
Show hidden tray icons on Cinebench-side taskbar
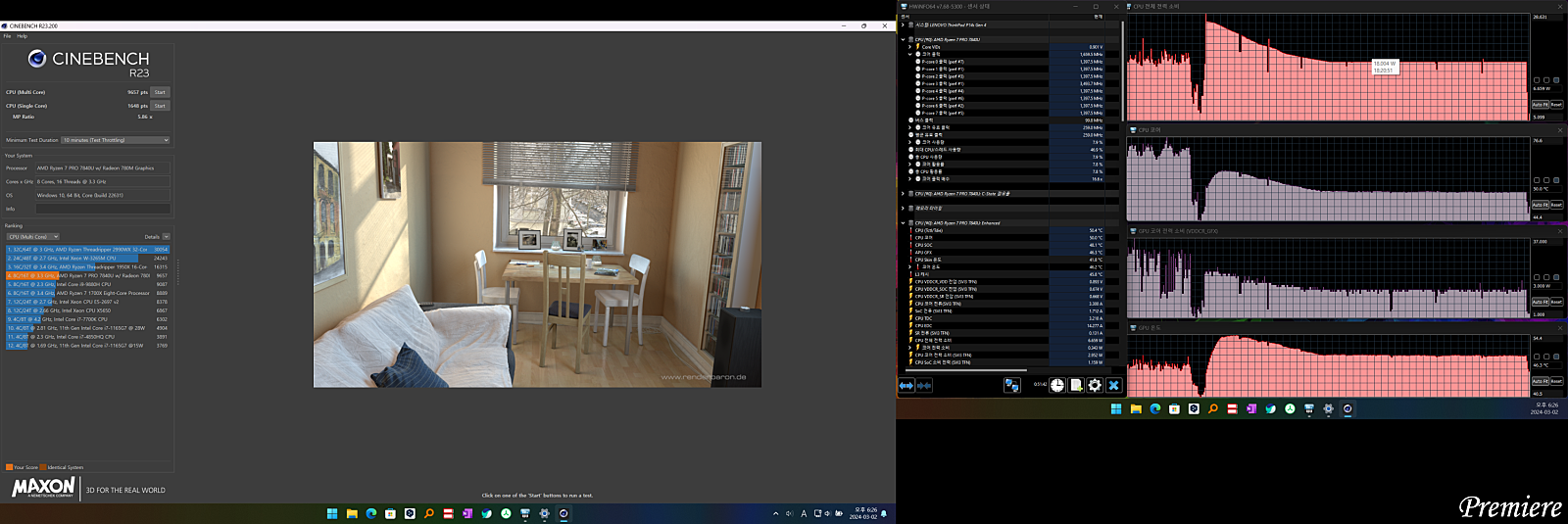(776, 513)
